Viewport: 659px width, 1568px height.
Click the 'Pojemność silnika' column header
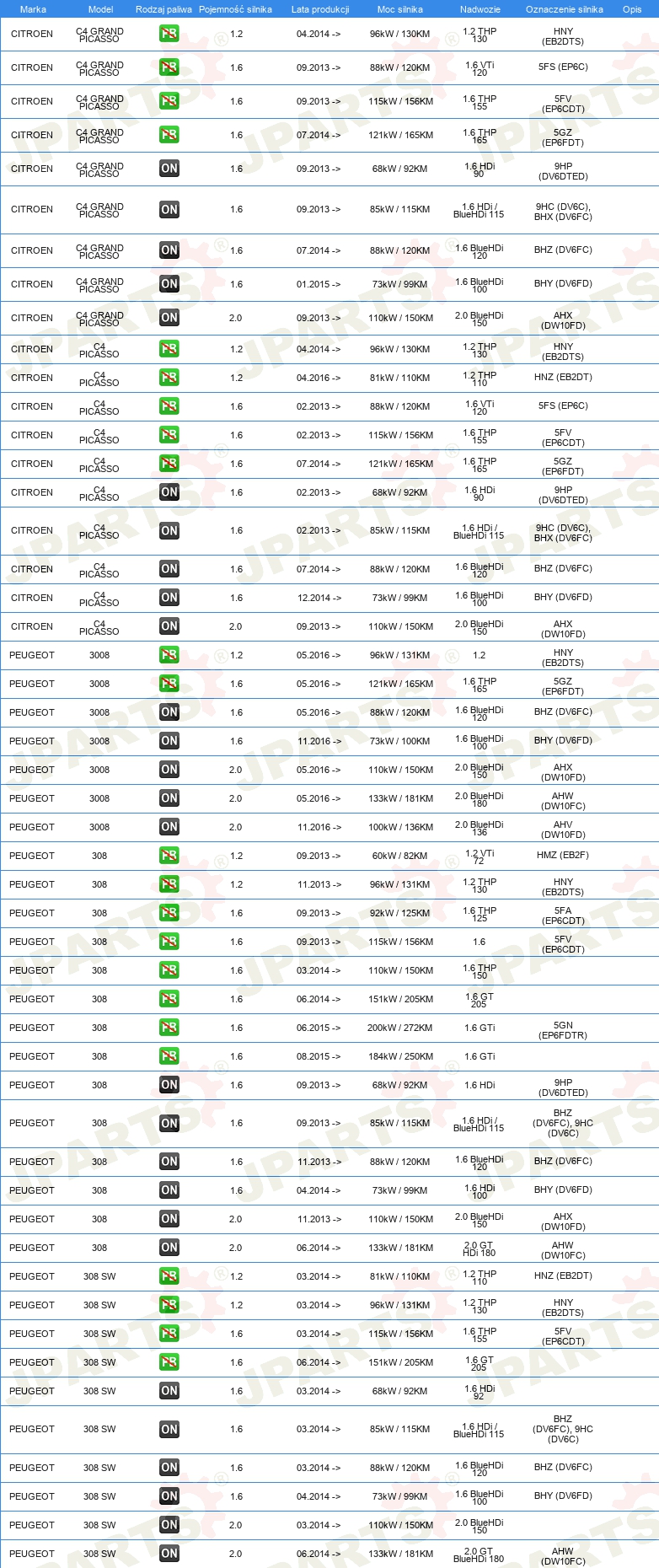(235, 9)
